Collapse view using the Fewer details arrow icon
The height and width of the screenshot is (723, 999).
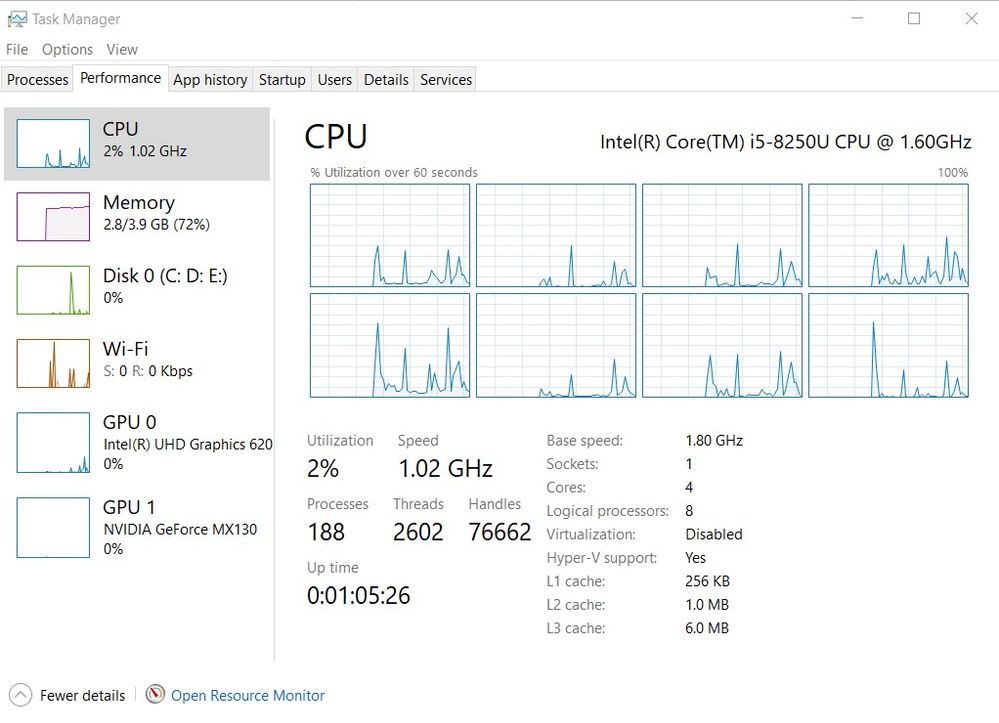click(x=20, y=695)
